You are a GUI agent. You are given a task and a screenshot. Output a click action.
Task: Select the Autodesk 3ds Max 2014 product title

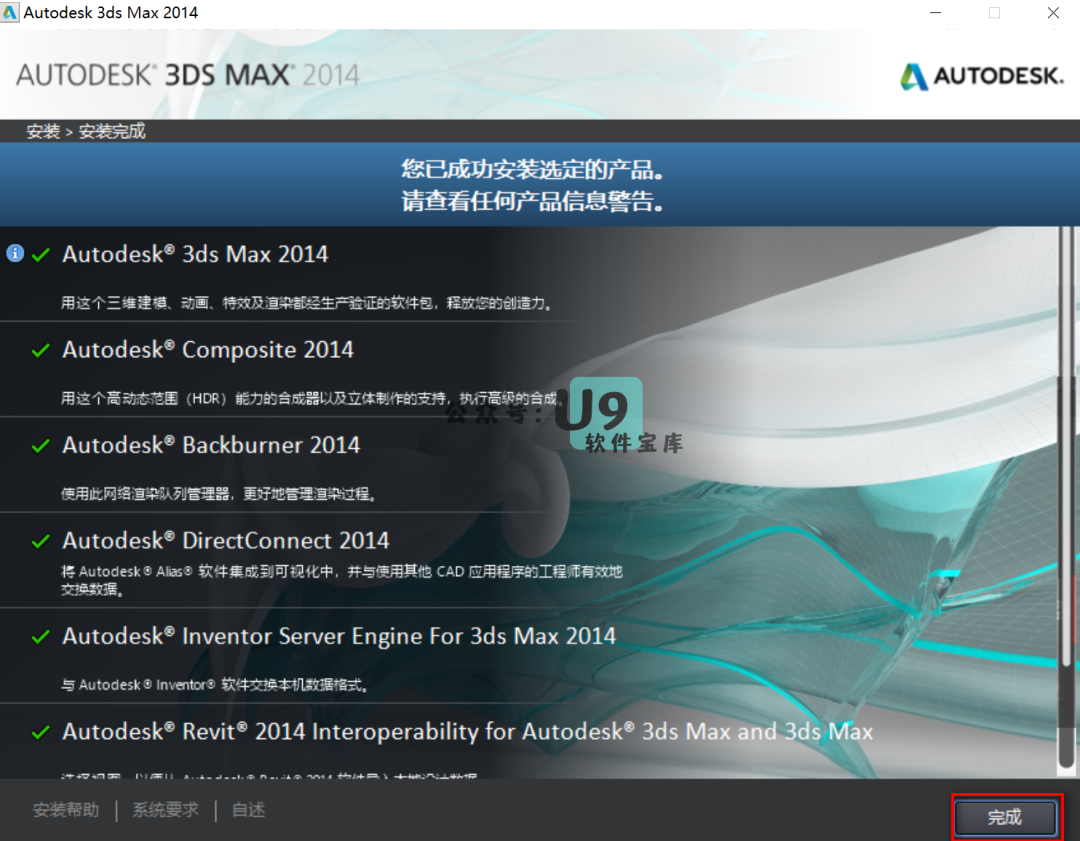195,254
